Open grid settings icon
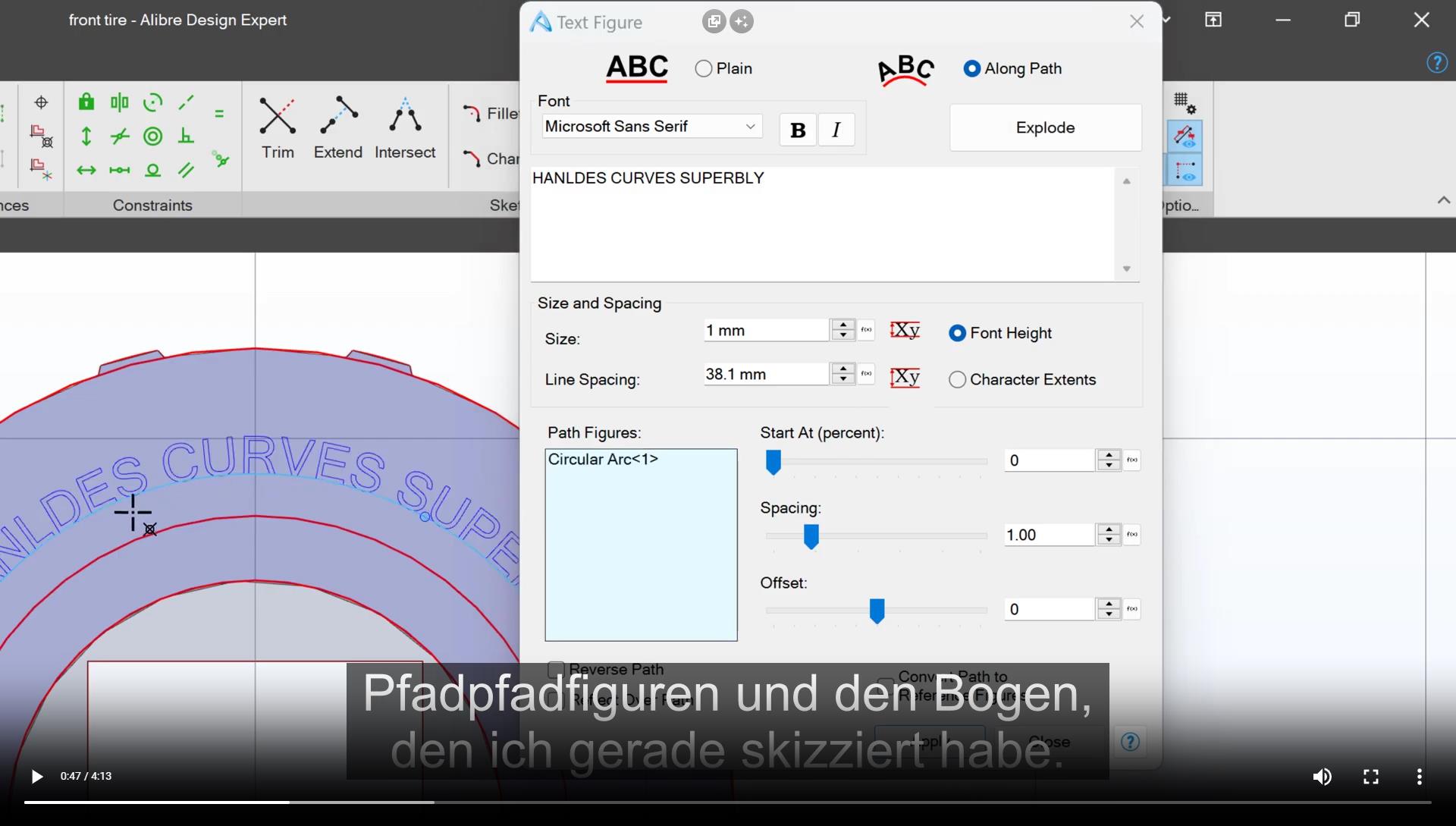The width and height of the screenshot is (1456, 826). 1185,102
